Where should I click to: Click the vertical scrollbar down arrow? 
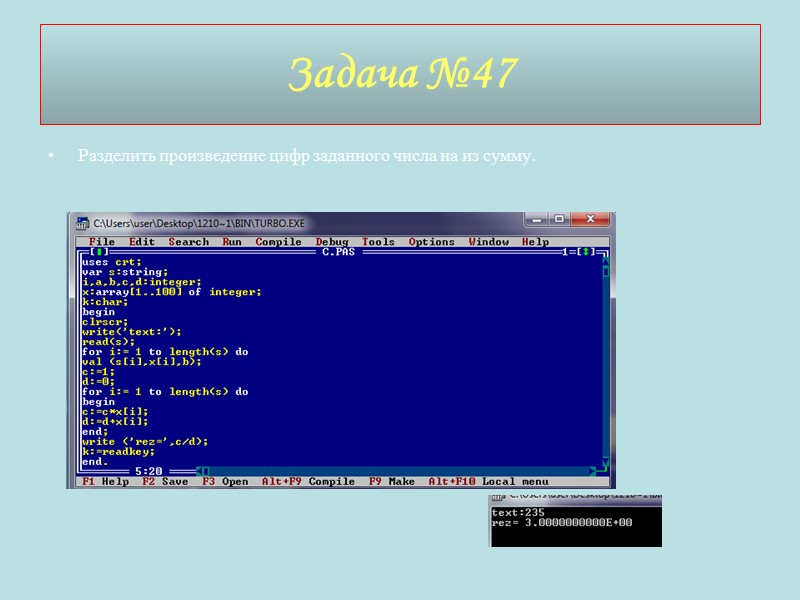(x=606, y=462)
